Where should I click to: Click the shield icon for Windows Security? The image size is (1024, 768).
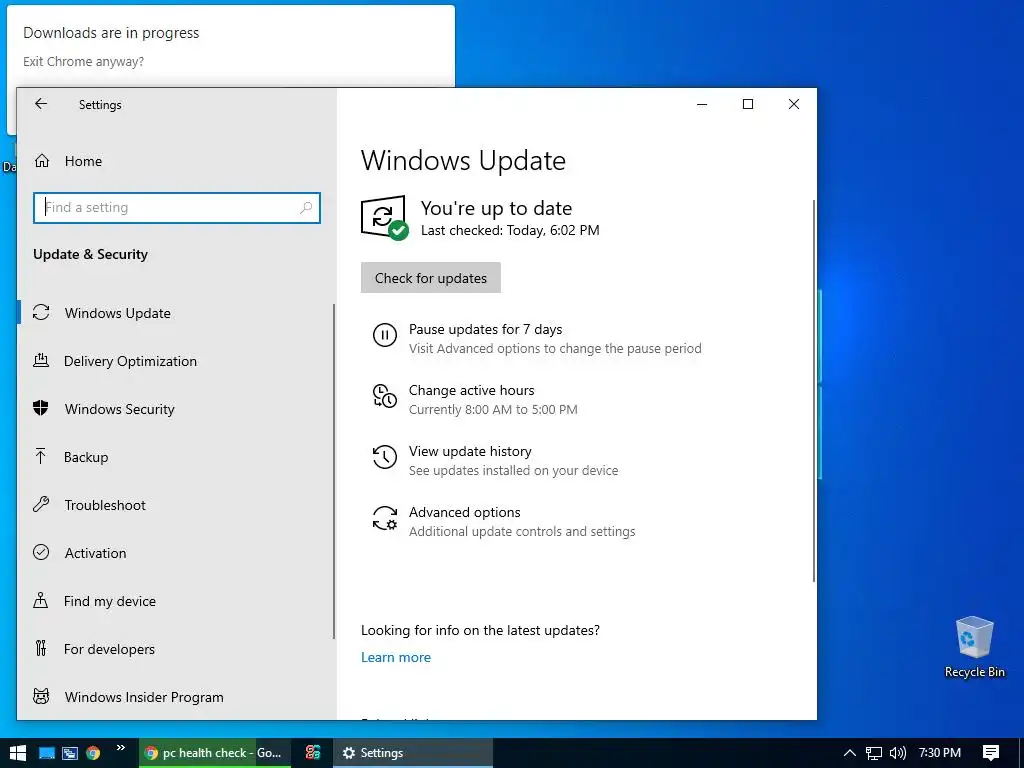pos(40,408)
